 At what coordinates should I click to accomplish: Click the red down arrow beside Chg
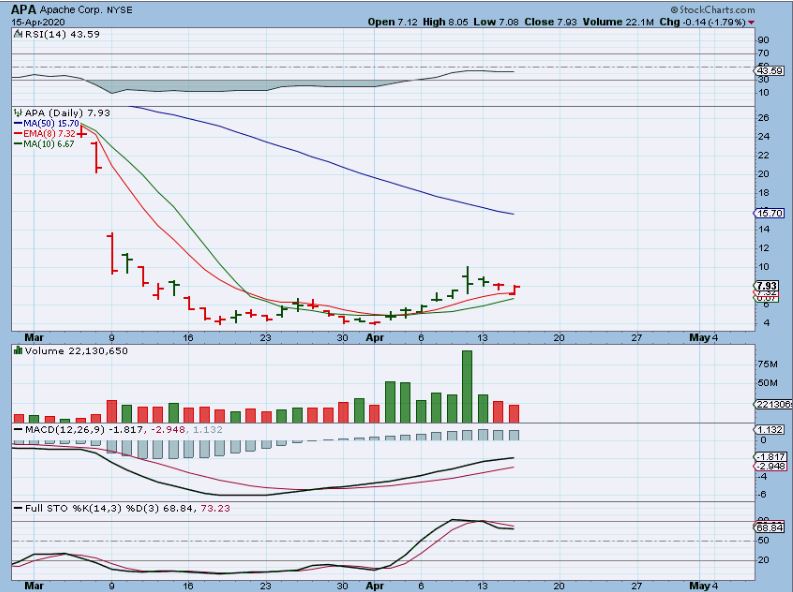751,22
